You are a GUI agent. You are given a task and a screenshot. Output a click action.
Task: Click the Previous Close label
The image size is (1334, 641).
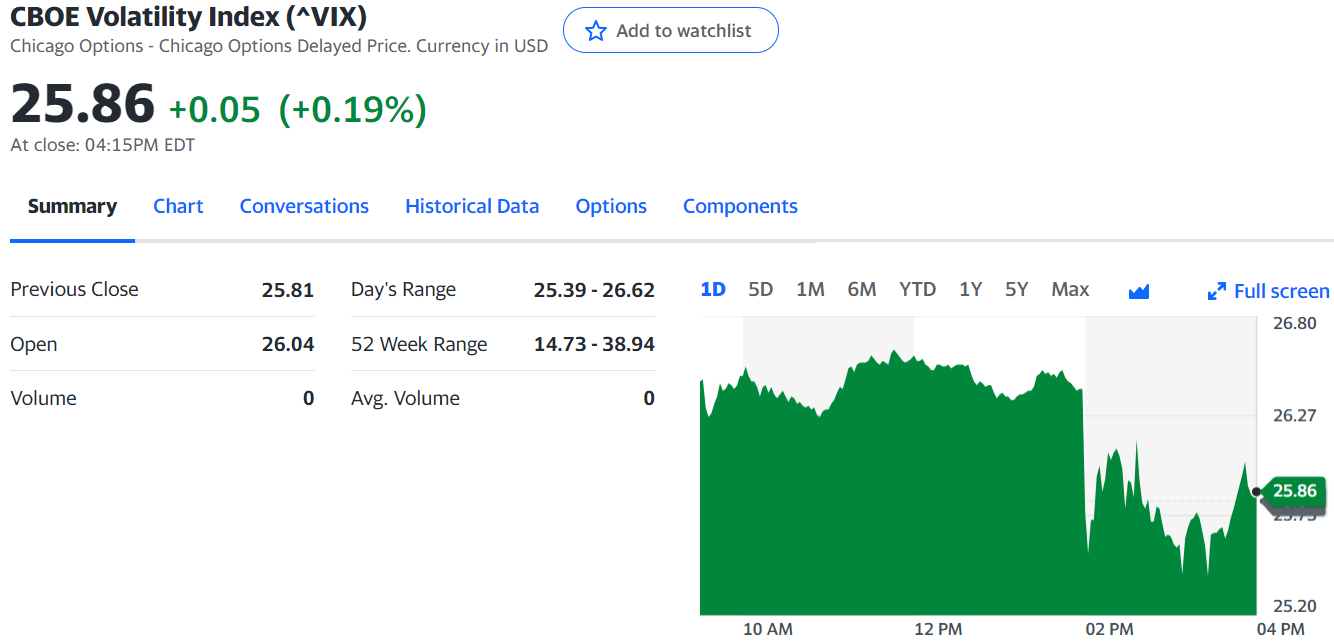point(74,289)
